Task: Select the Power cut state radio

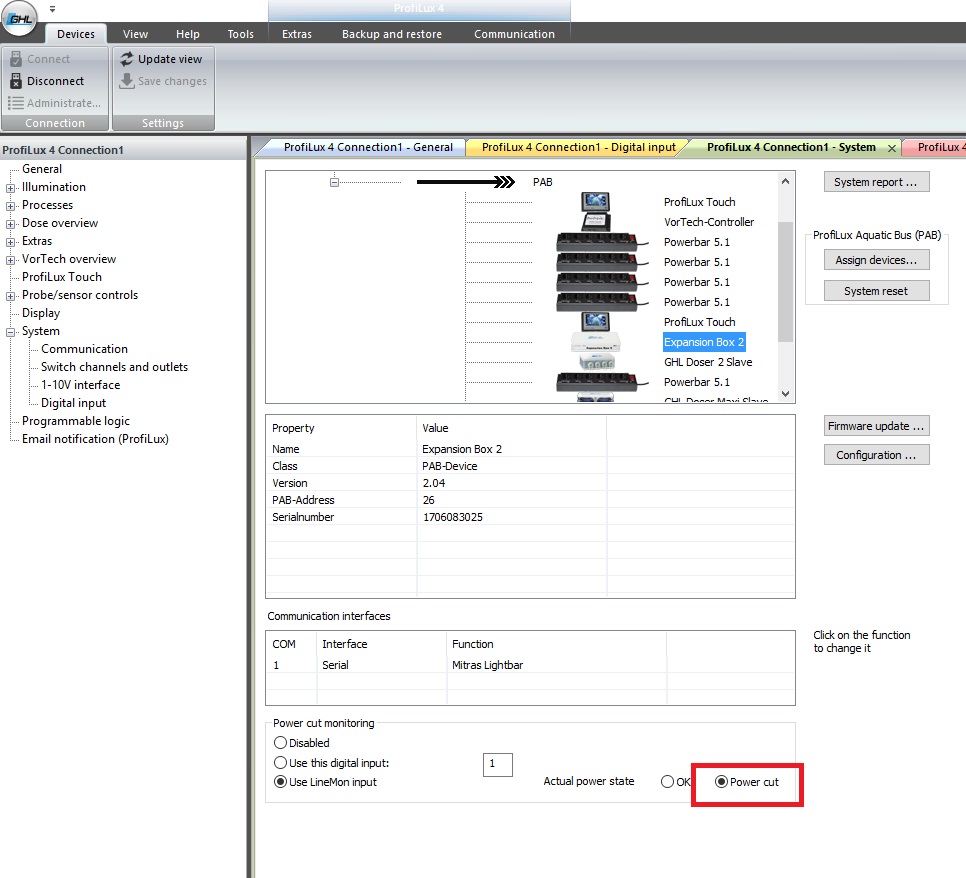Action: (x=721, y=781)
